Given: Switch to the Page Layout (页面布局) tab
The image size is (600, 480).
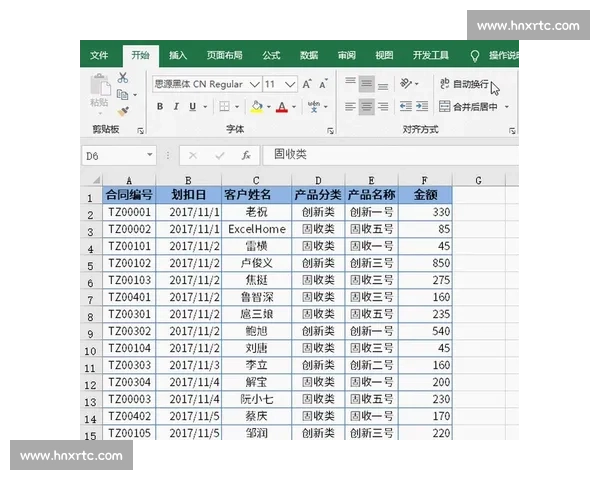Looking at the screenshot, I should point(225,56).
